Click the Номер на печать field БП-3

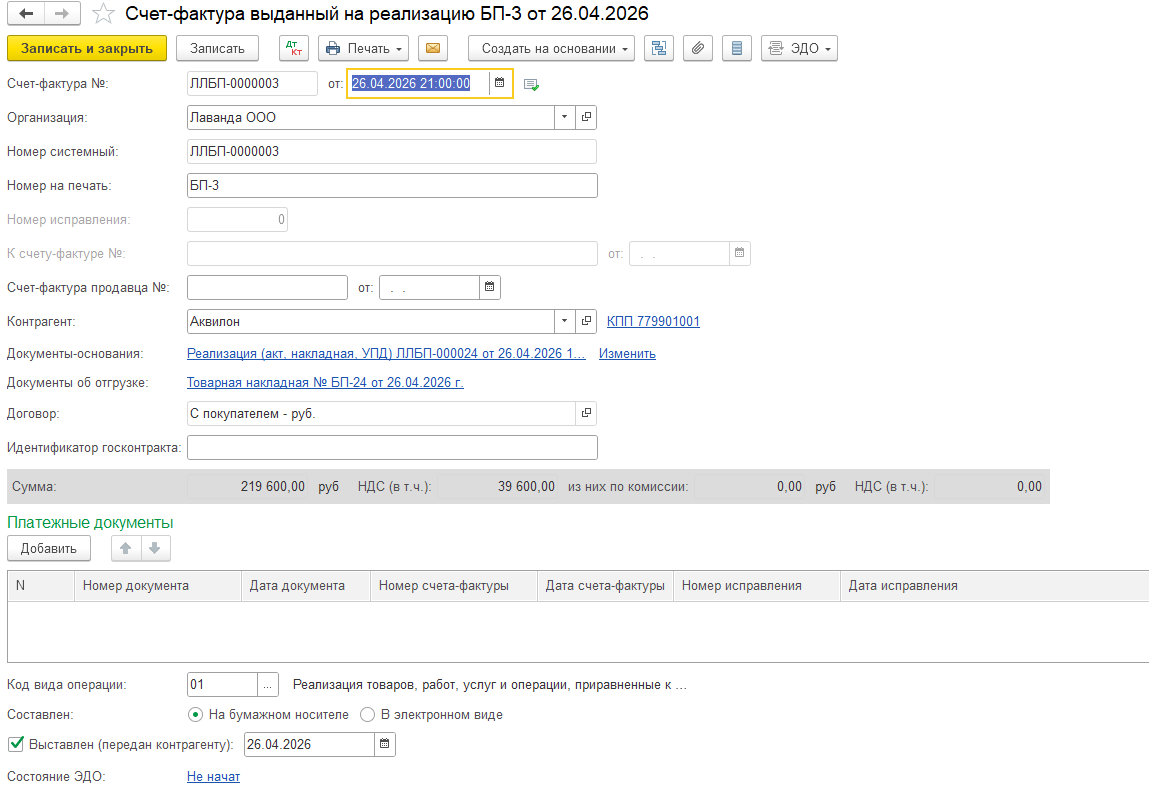click(x=392, y=185)
